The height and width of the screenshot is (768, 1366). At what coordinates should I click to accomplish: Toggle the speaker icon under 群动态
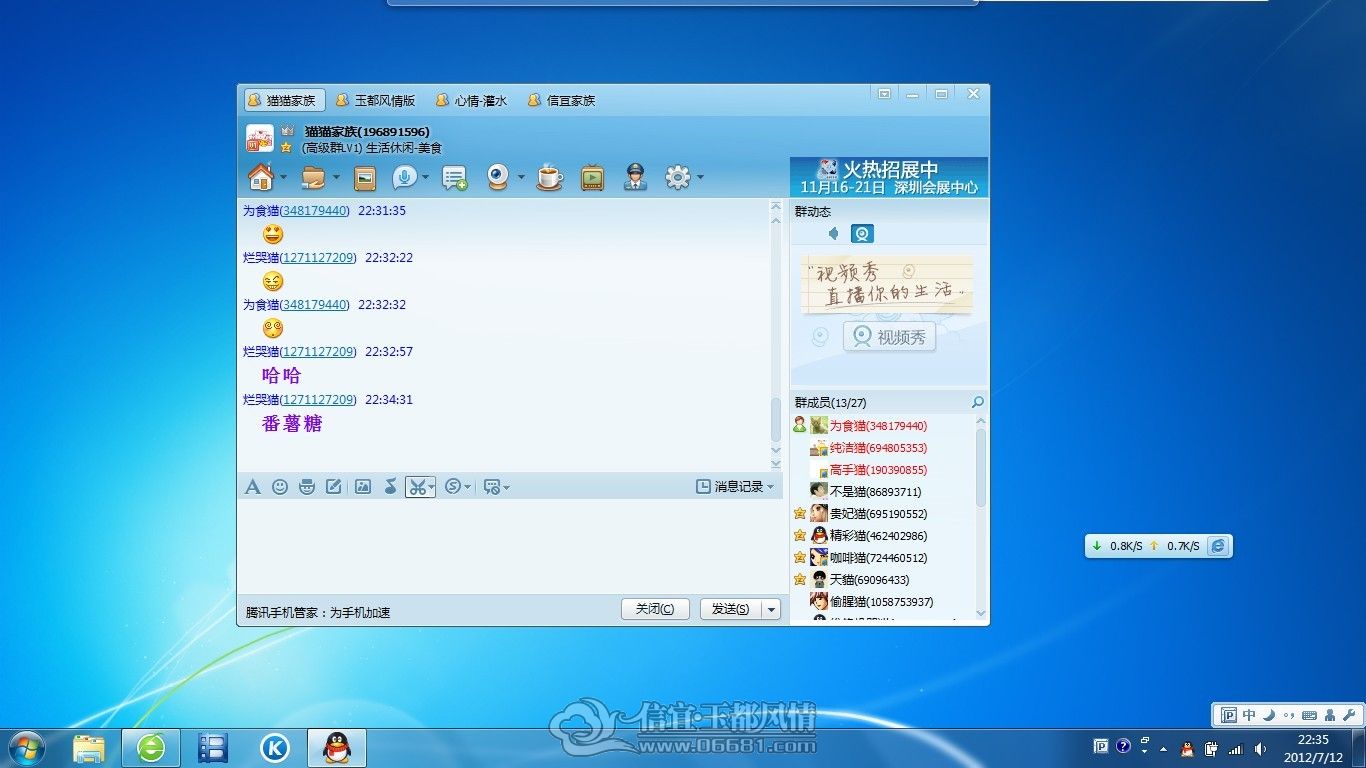[833, 234]
